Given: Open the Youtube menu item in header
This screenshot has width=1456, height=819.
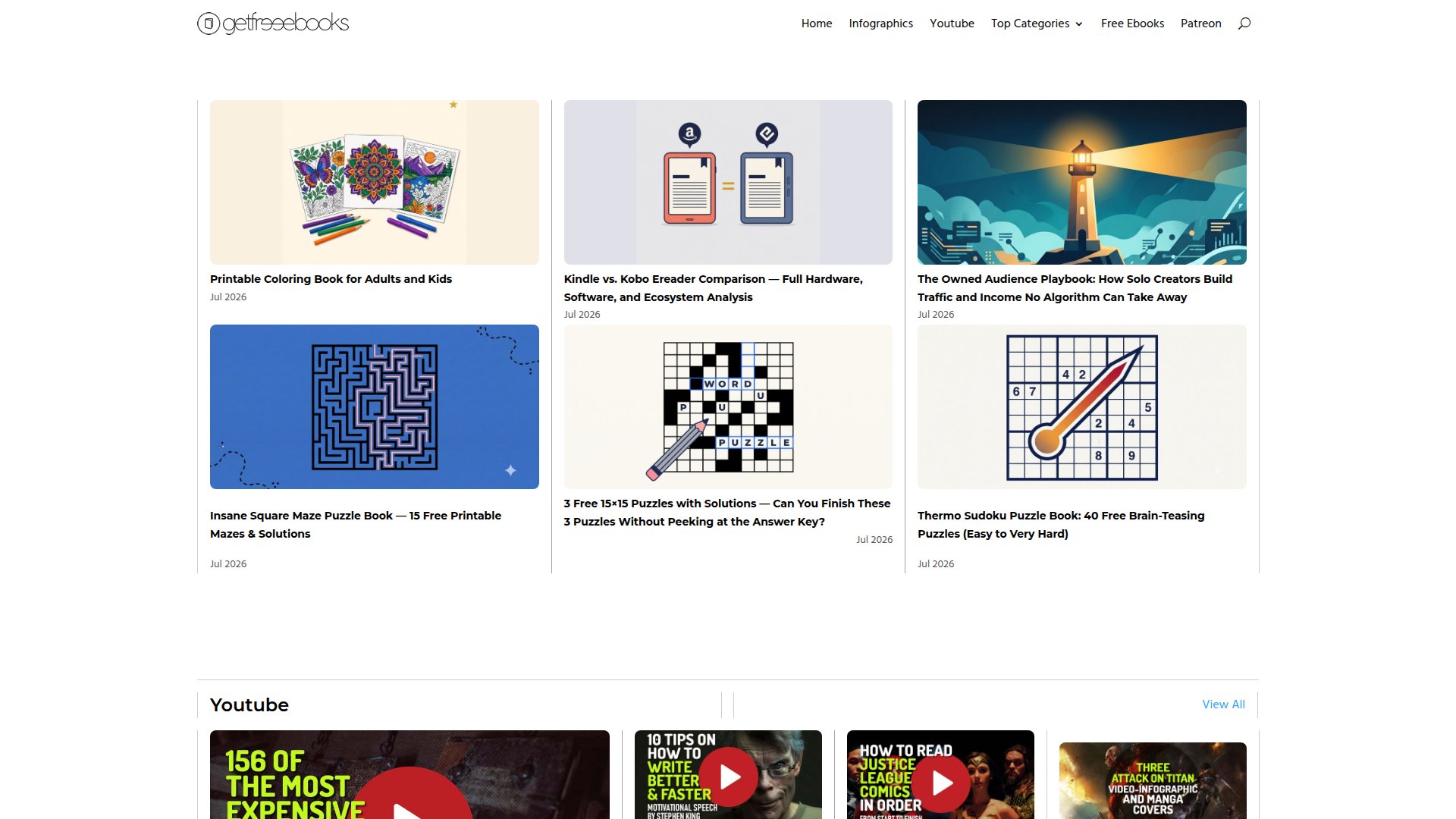Looking at the screenshot, I should (952, 24).
